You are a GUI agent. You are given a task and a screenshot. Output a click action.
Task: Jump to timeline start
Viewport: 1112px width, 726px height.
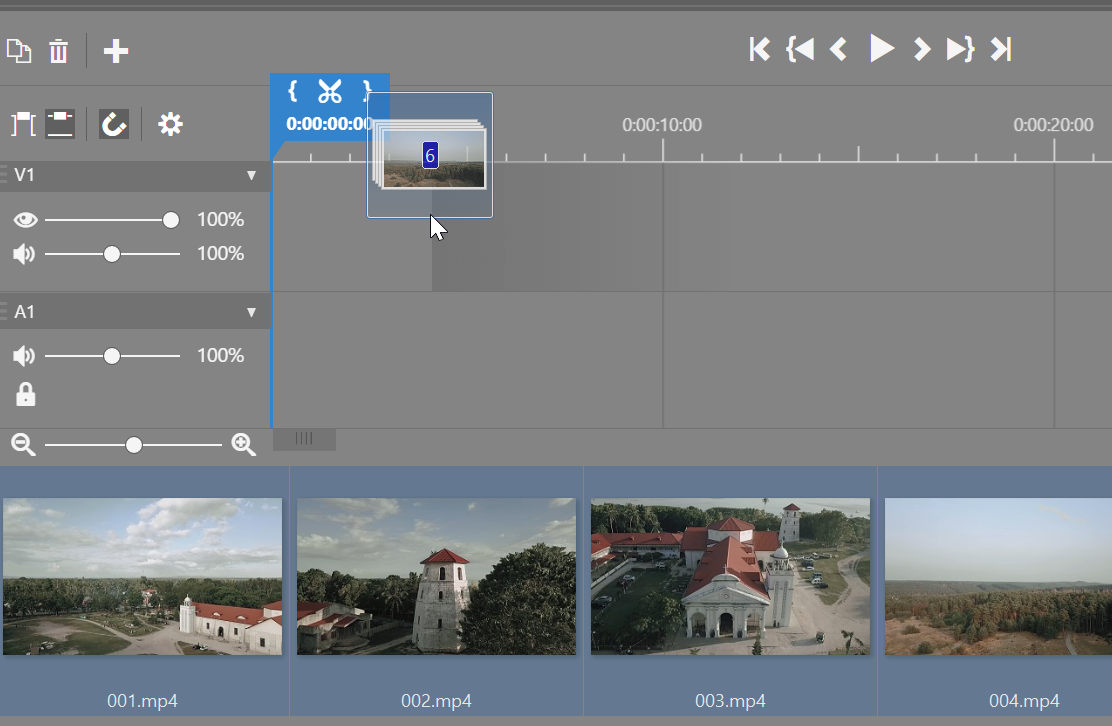760,50
